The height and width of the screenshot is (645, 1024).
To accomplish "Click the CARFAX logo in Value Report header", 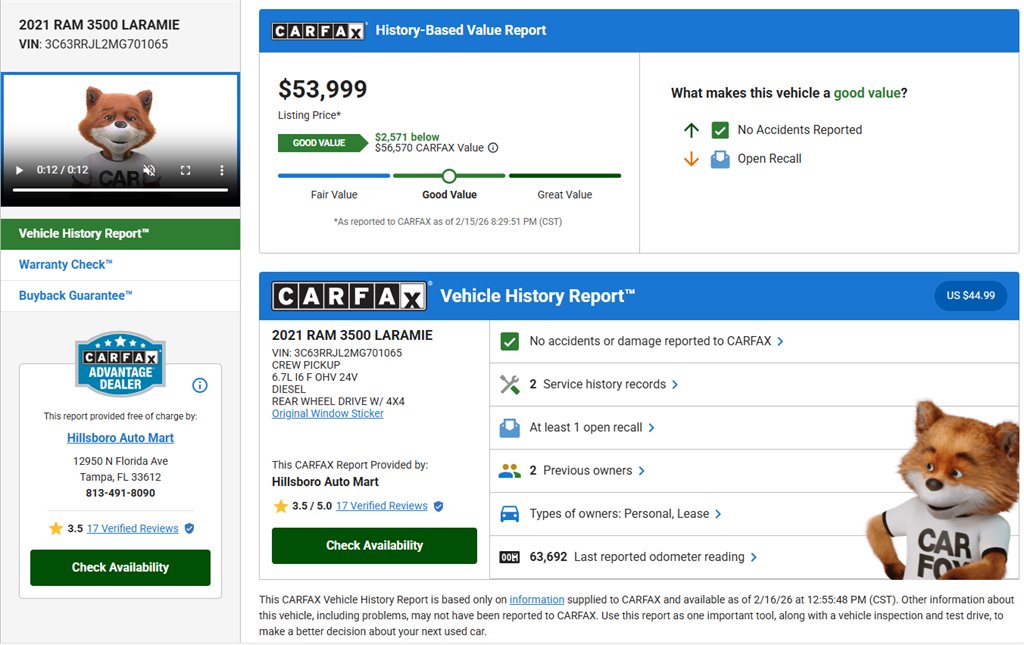I will pyautogui.click(x=318, y=31).
